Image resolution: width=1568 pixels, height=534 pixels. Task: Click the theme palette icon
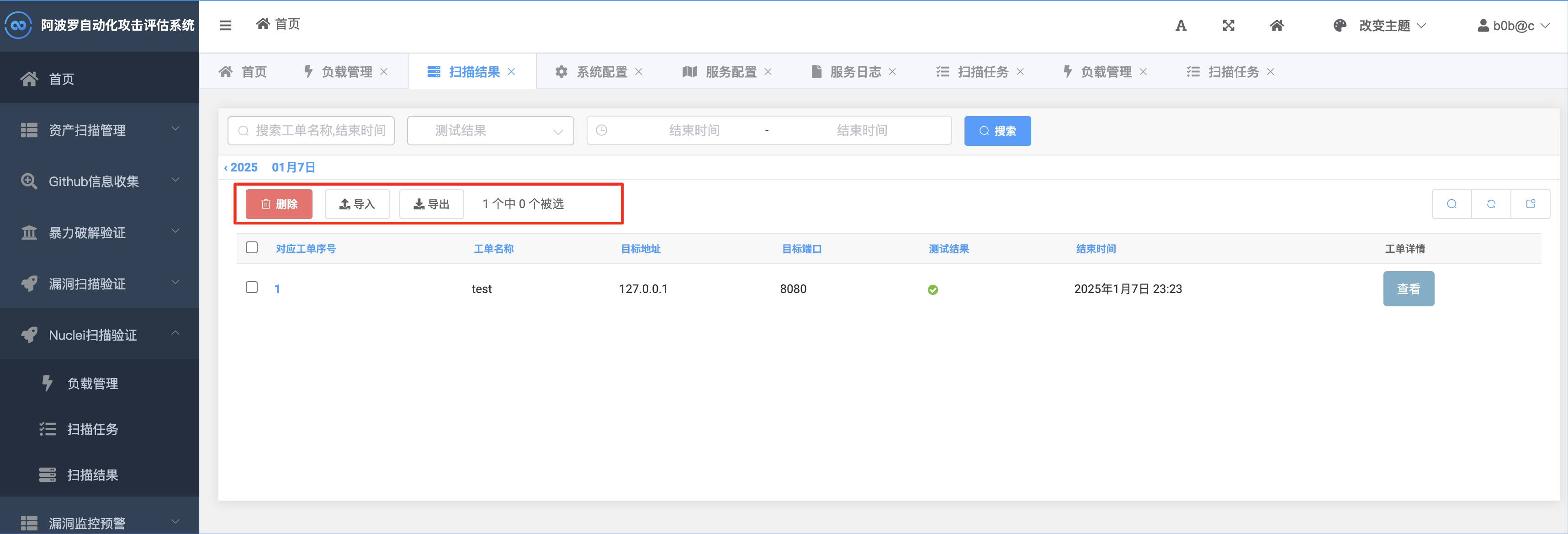coord(1340,26)
